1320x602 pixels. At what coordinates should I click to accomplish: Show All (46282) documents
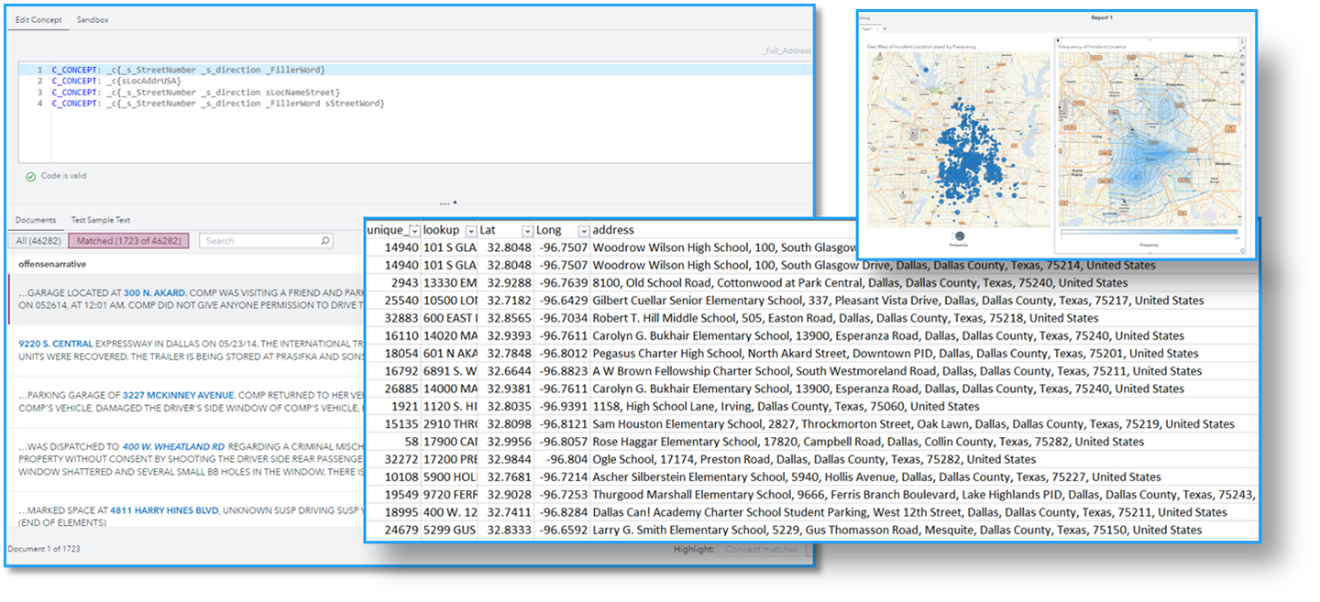(38, 241)
